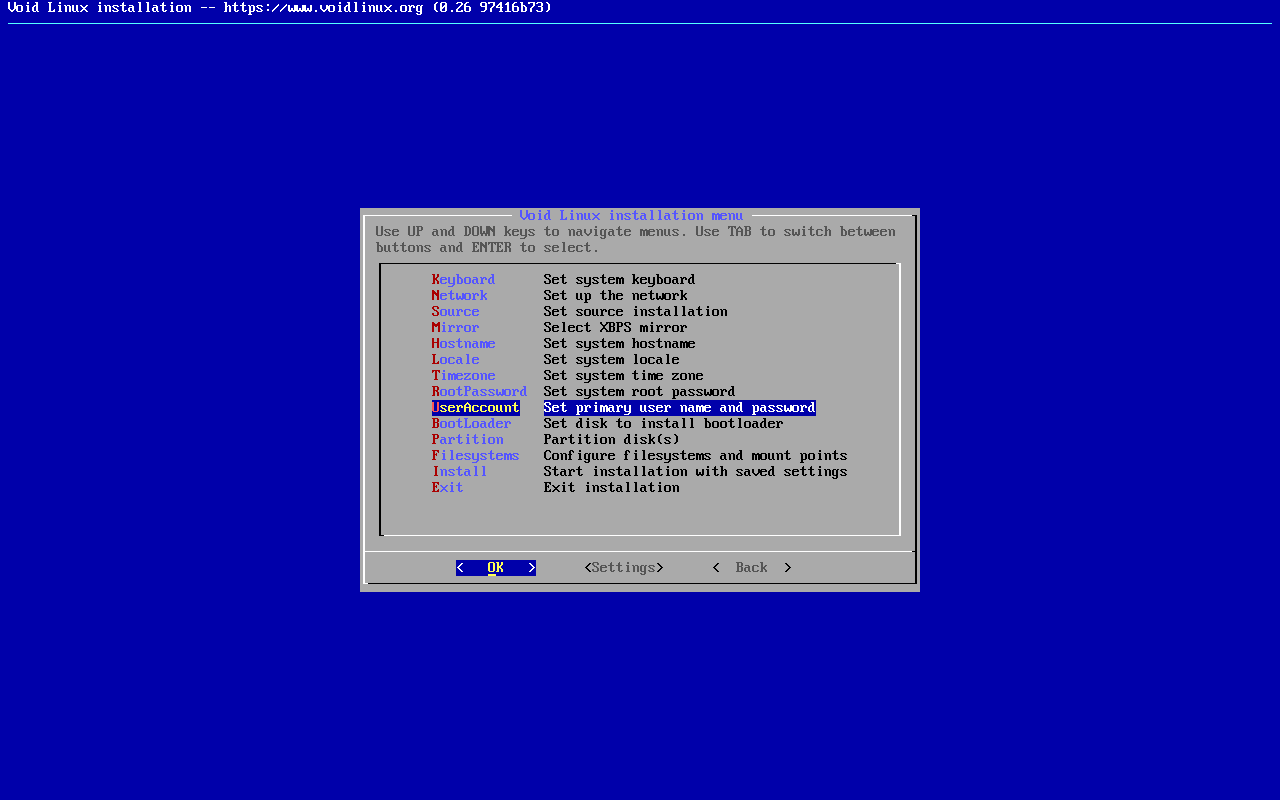Click the Settings button
This screenshot has width=1280, height=800.
(623, 568)
